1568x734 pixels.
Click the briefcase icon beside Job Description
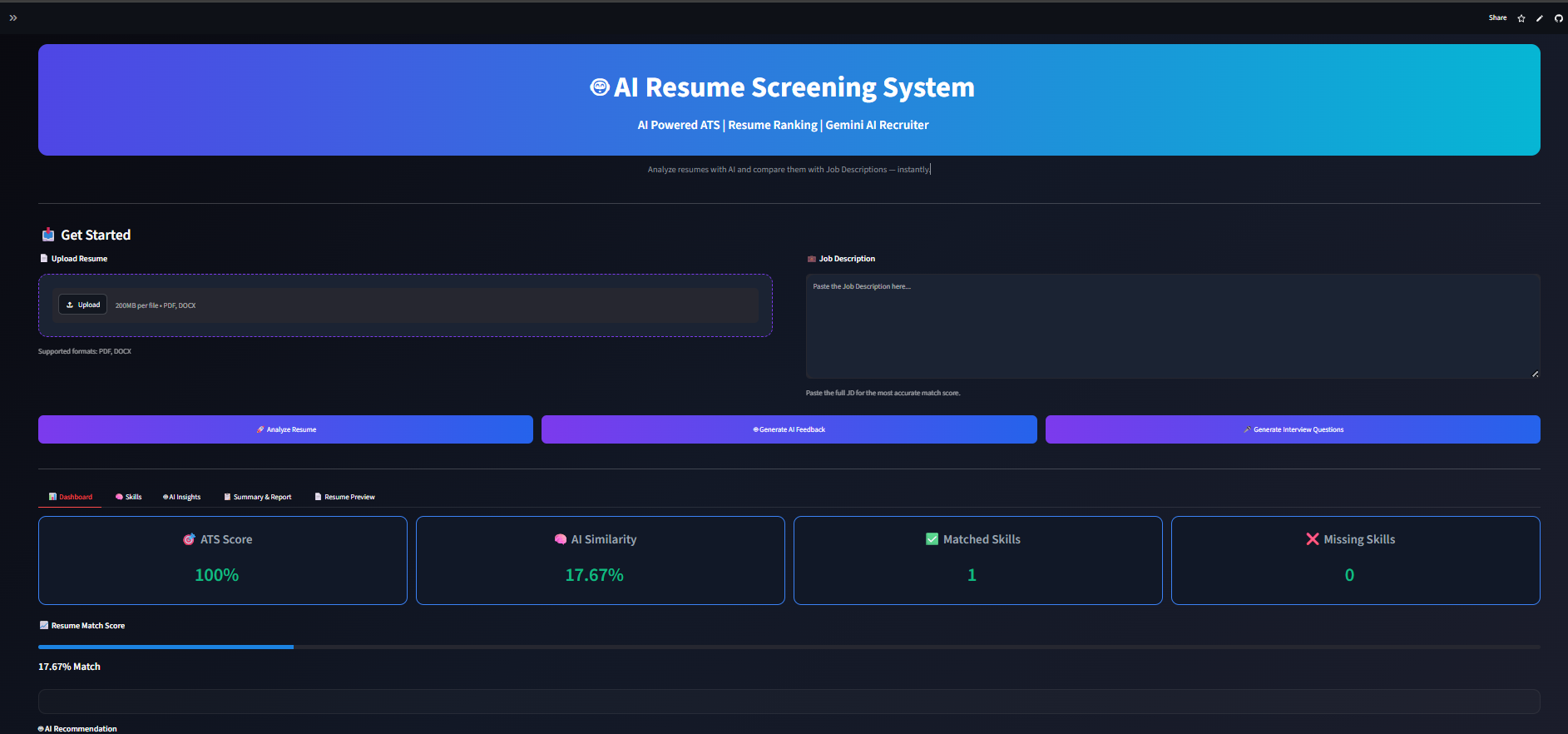[812, 259]
